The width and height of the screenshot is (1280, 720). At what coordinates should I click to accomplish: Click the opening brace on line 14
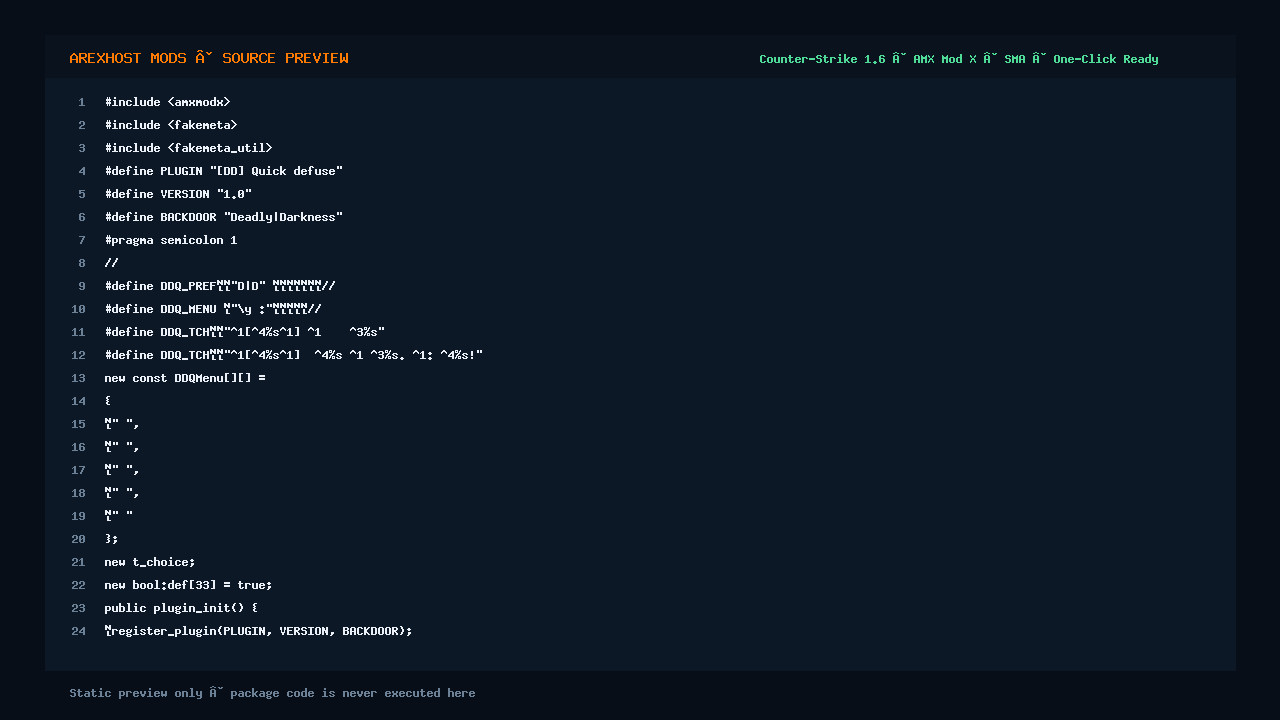pyautogui.click(x=108, y=401)
